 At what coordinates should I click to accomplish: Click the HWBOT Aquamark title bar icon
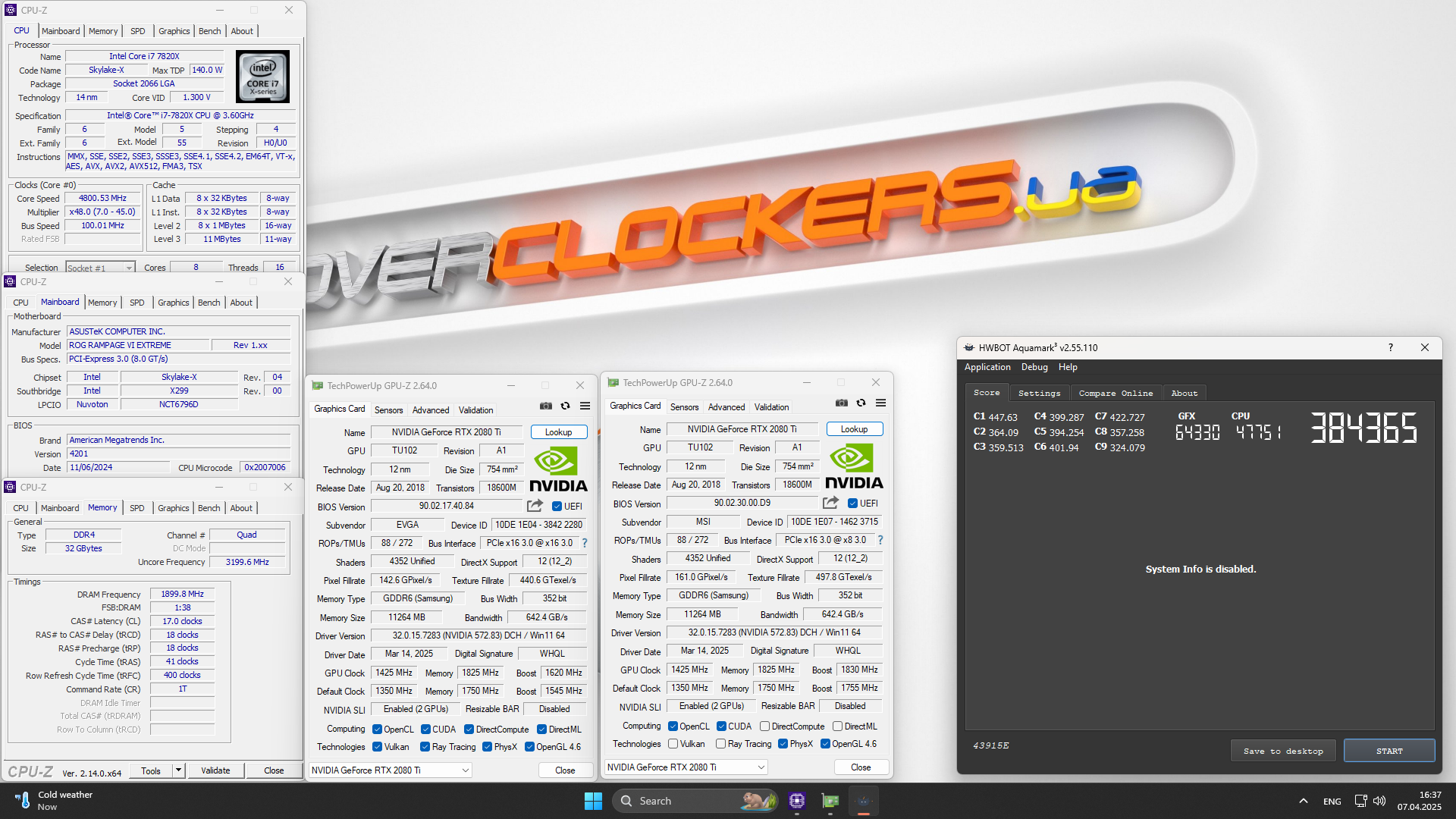click(968, 347)
